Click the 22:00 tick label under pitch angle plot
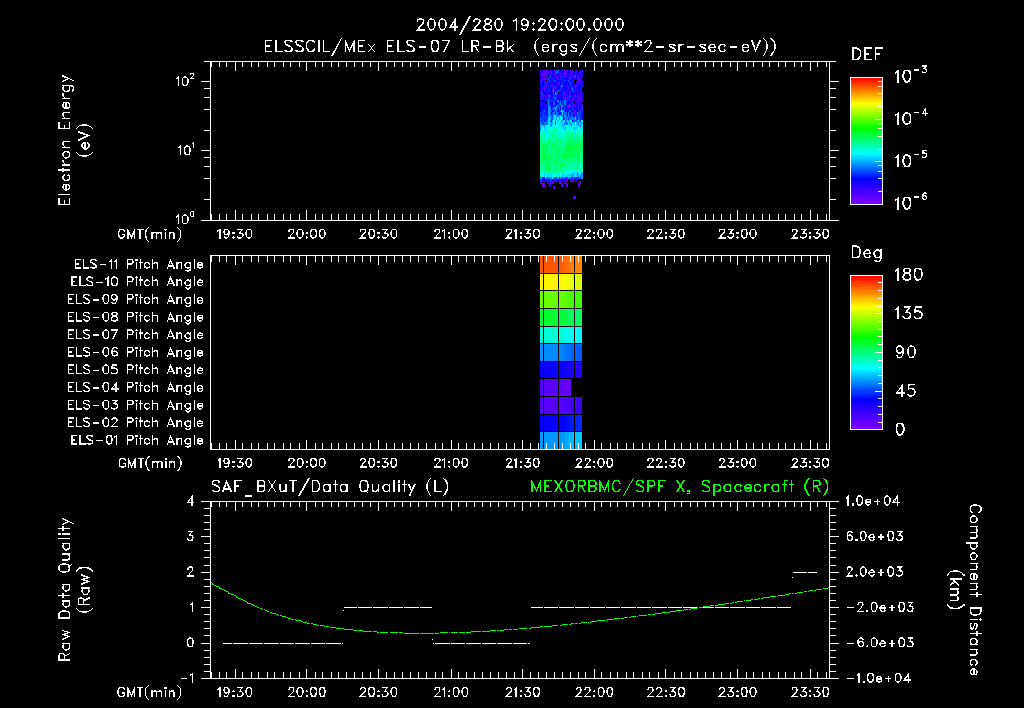Screen dimensions: 1024x708 [x=594, y=463]
